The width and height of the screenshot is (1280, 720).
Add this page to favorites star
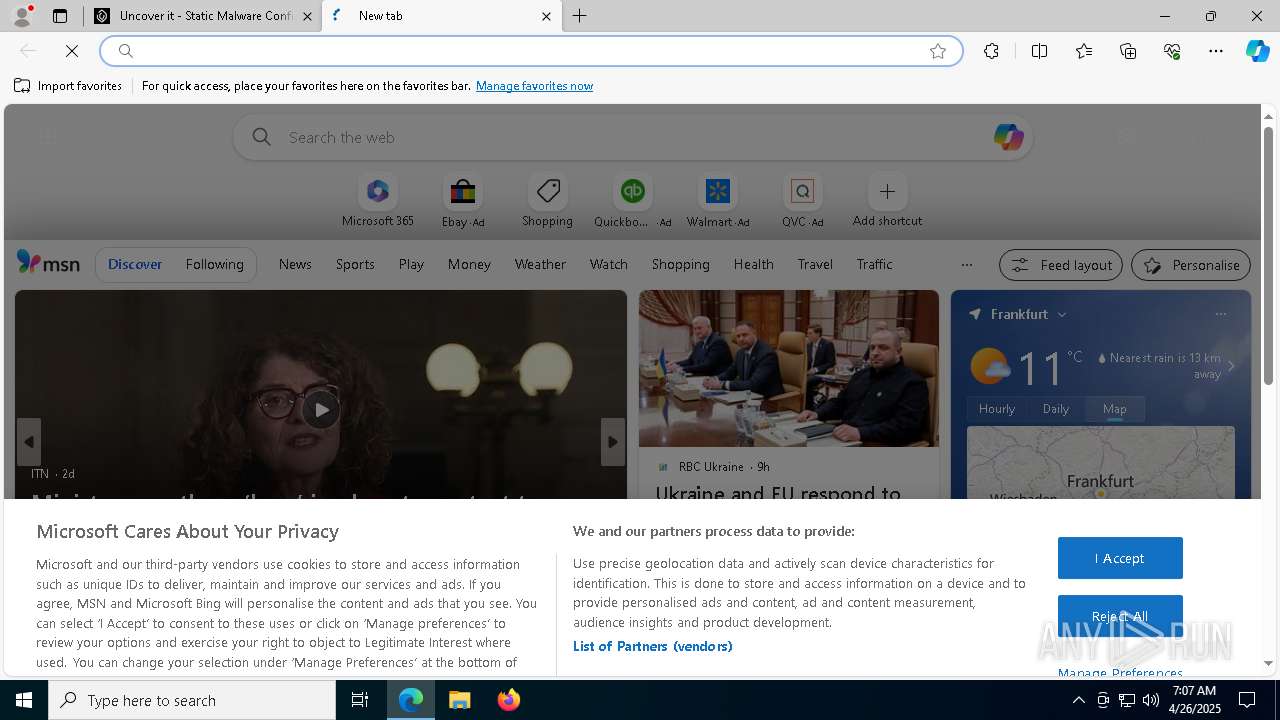click(938, 51)
